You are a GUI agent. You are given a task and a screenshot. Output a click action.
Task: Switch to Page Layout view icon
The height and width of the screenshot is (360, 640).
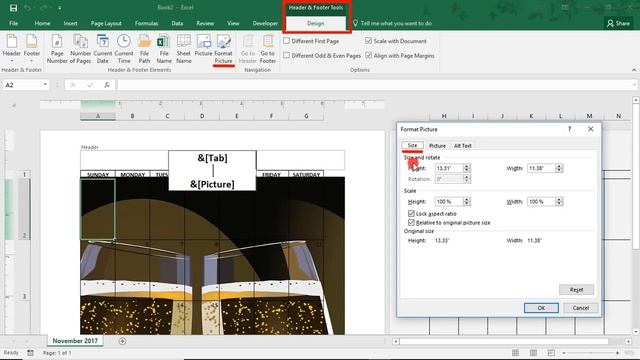[533, 353]
